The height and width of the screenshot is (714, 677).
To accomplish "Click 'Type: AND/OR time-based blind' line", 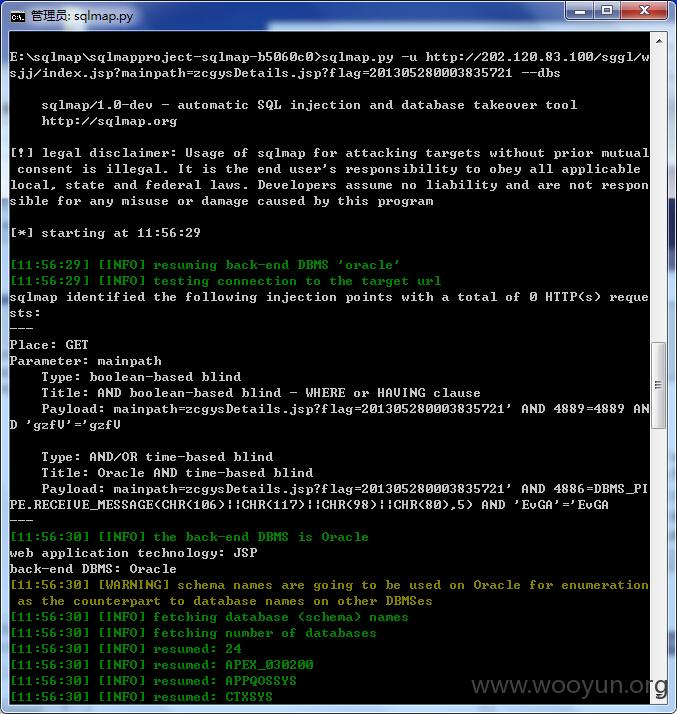I will (x=157, y=457).
